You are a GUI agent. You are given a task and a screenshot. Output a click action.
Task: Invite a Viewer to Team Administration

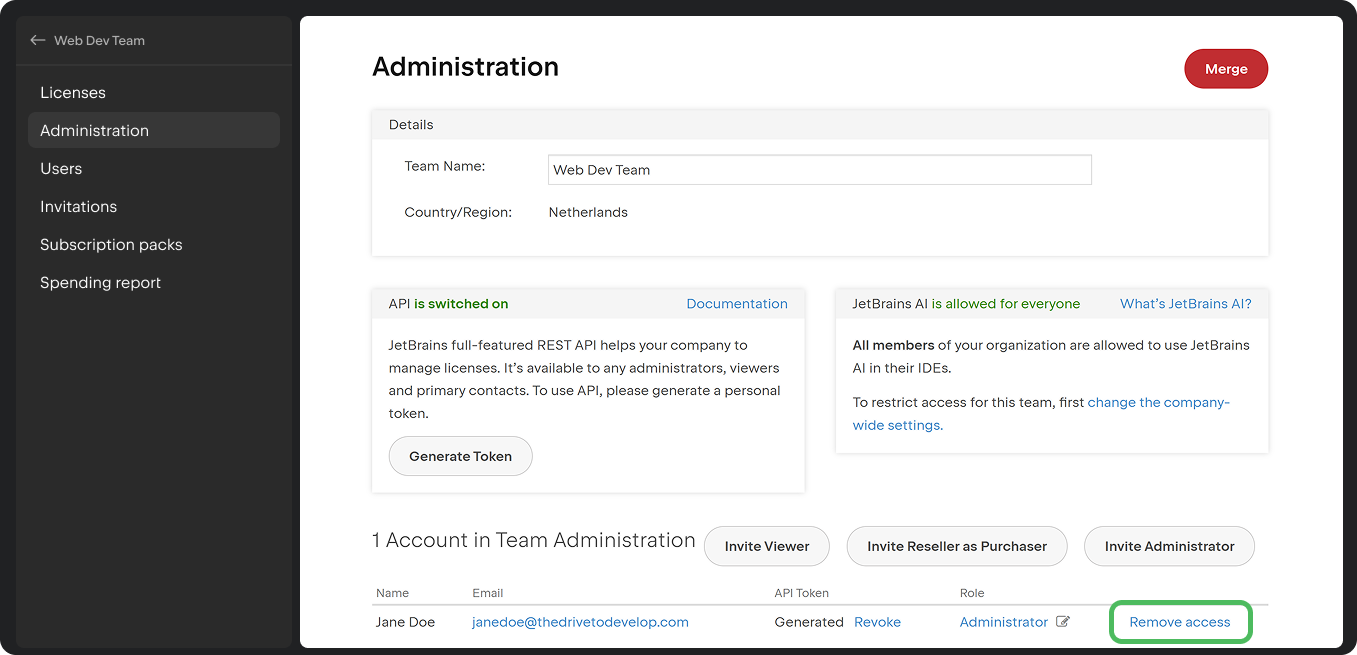[766, 546]
